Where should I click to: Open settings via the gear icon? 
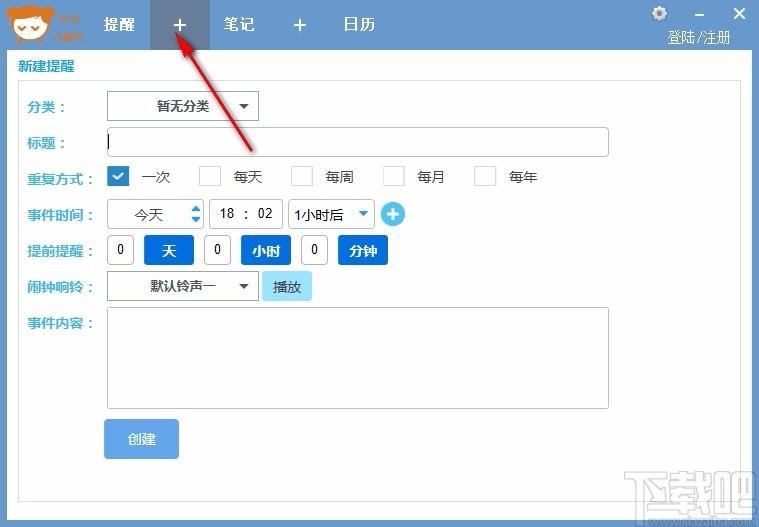pos(659,14)
